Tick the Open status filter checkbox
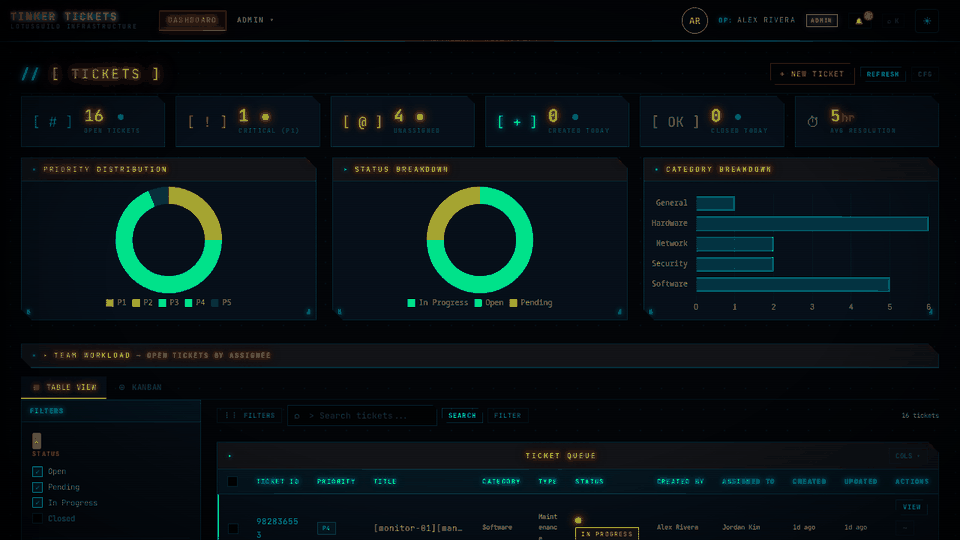The height and width of the screenshot is (540, 960). pos(37,471)
